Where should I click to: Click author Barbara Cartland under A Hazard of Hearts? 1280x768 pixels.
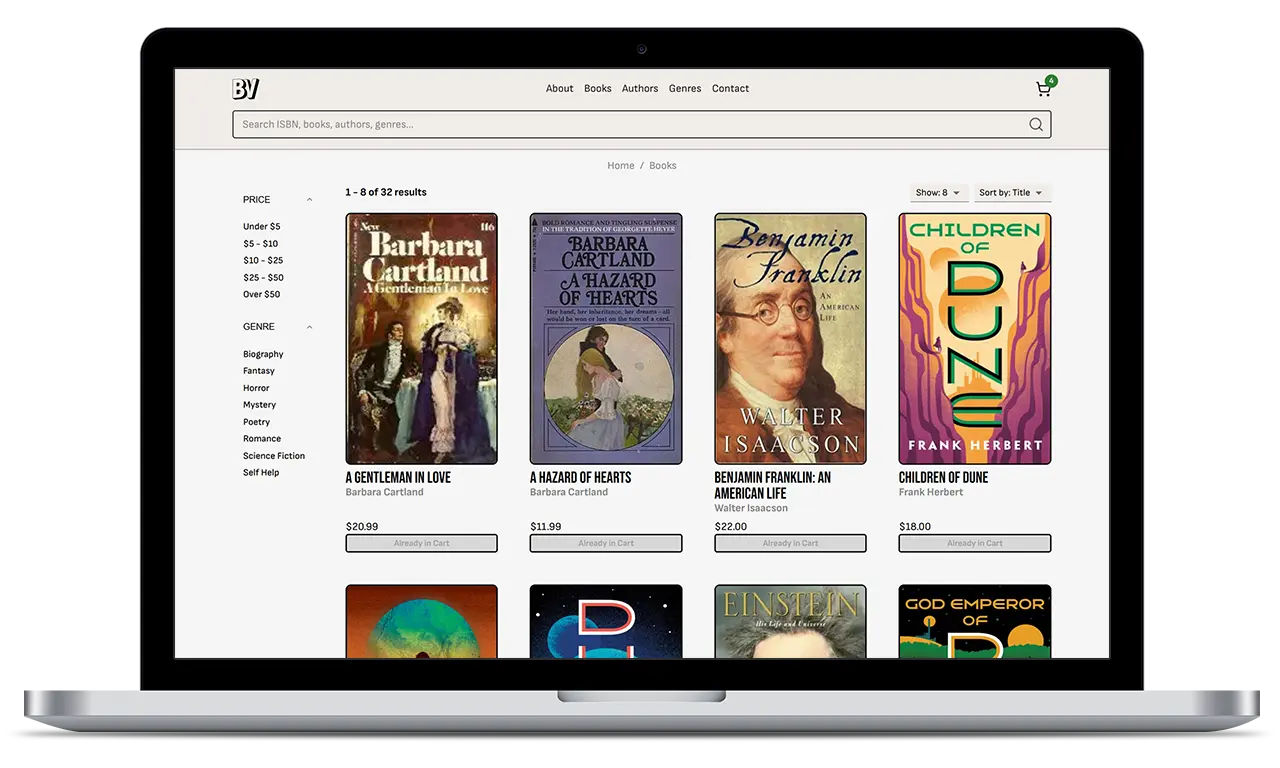tap(569, 493)
